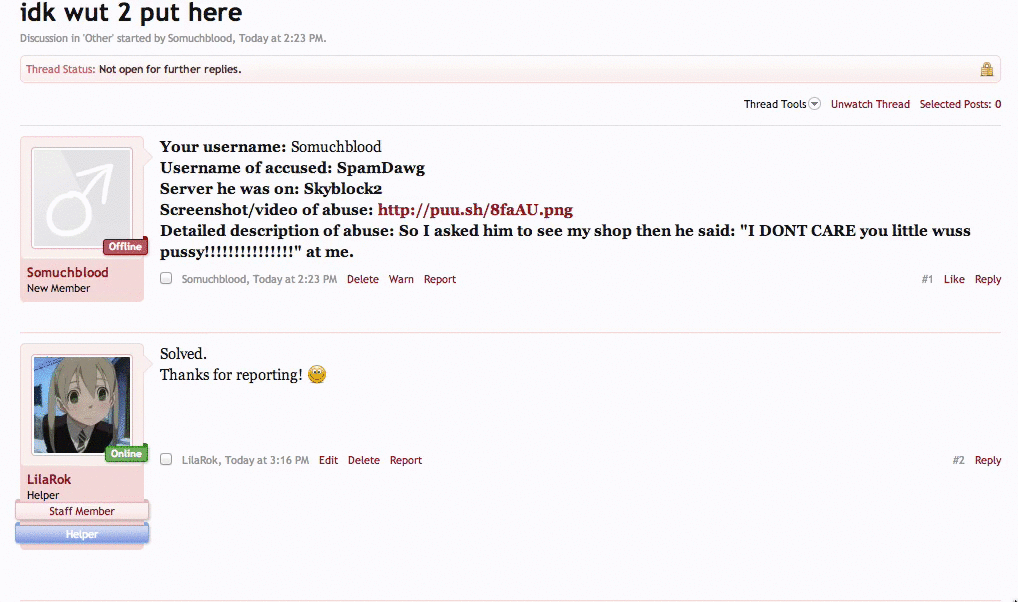
Task: Click the blue Helper banner
Action: (x=82, y=534)
